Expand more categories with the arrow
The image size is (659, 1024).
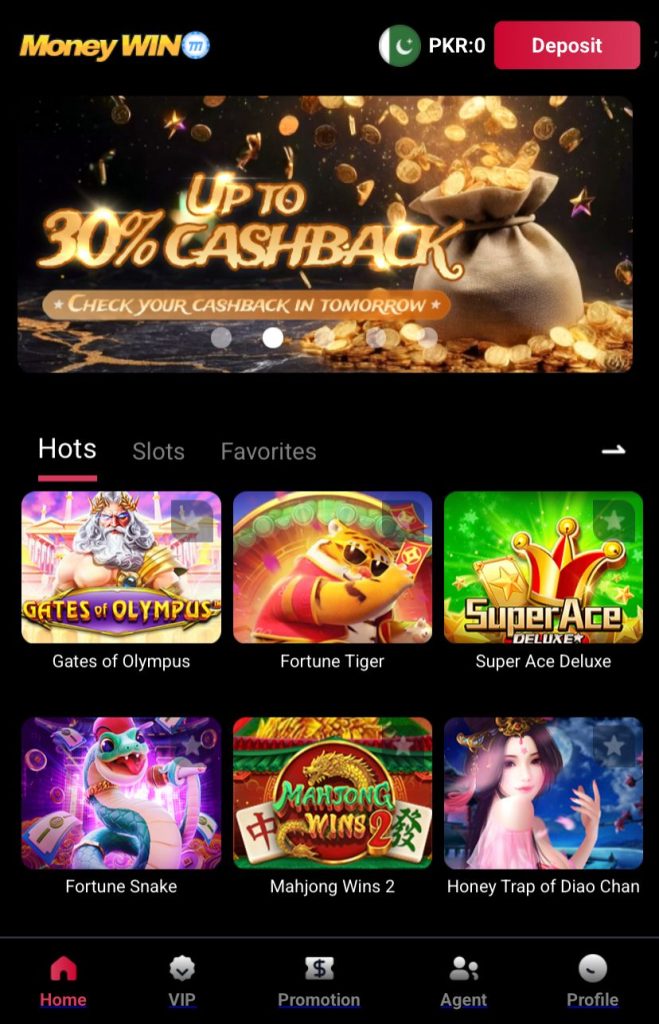pyautogui.click(x=613, y=450)
